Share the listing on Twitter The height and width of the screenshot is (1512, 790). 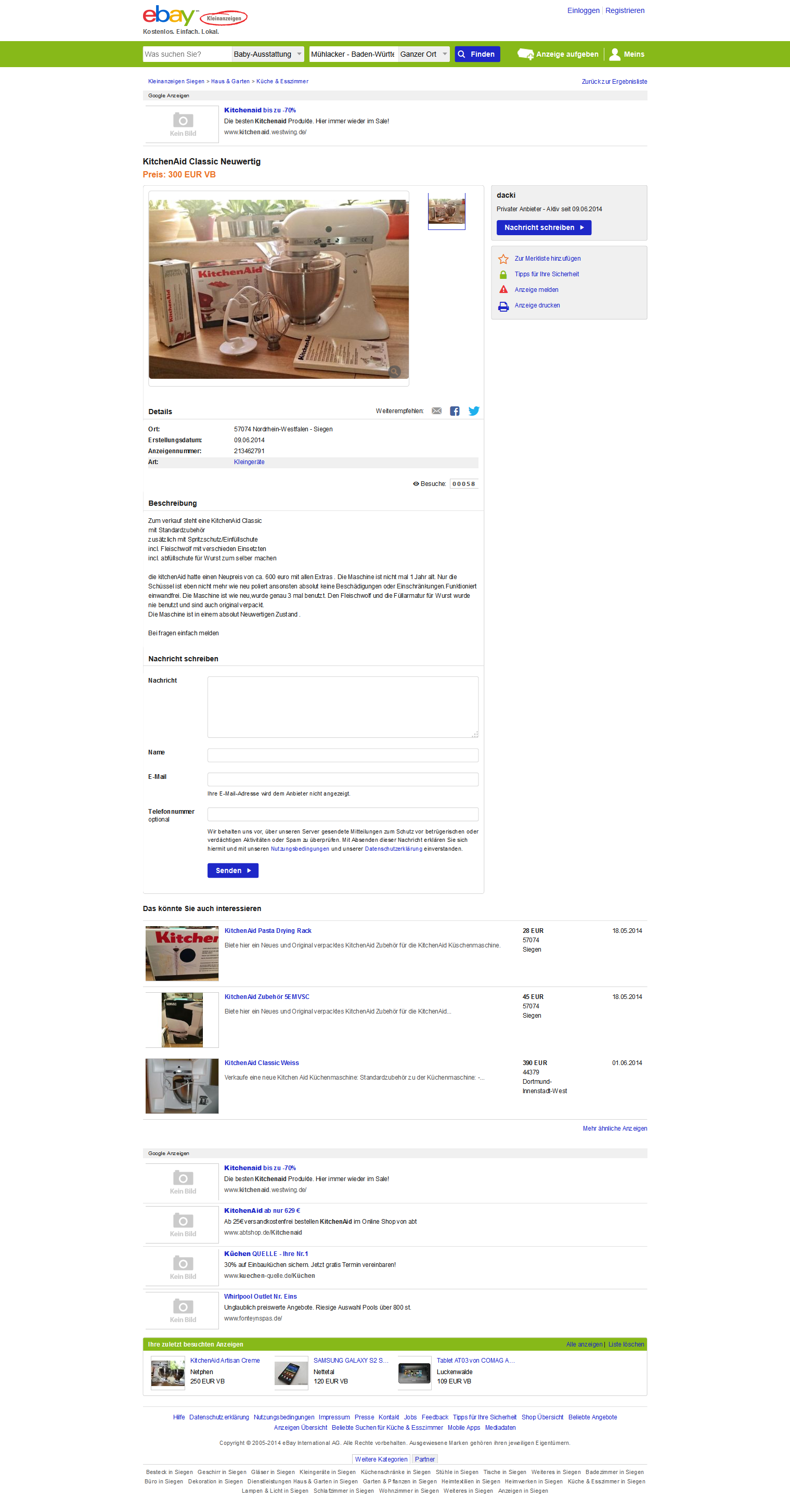[474, 411]
